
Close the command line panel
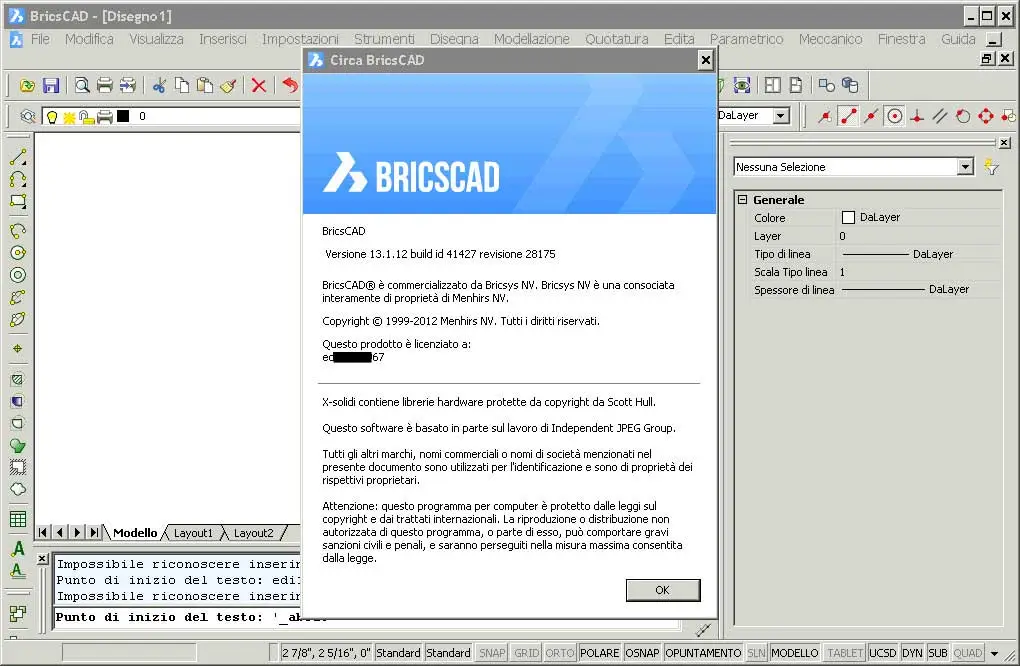[42, 558]
